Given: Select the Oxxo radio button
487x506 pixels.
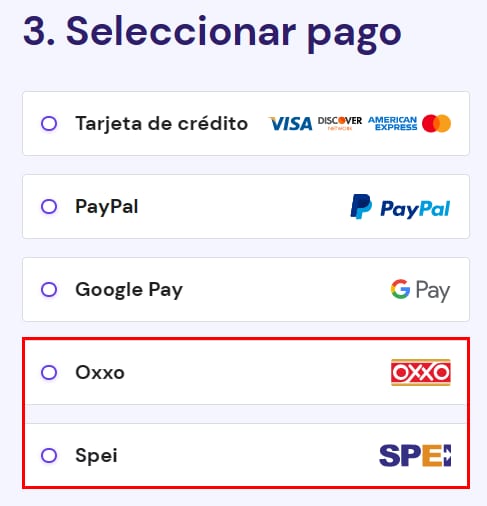Looking at the screenshot, I should click(49, 372).
